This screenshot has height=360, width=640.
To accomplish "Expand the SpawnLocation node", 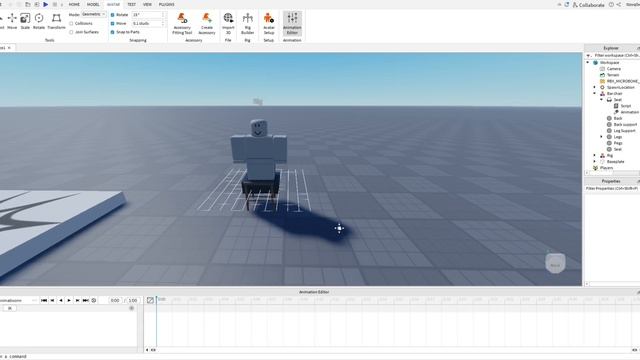I will tap(594, 87).
